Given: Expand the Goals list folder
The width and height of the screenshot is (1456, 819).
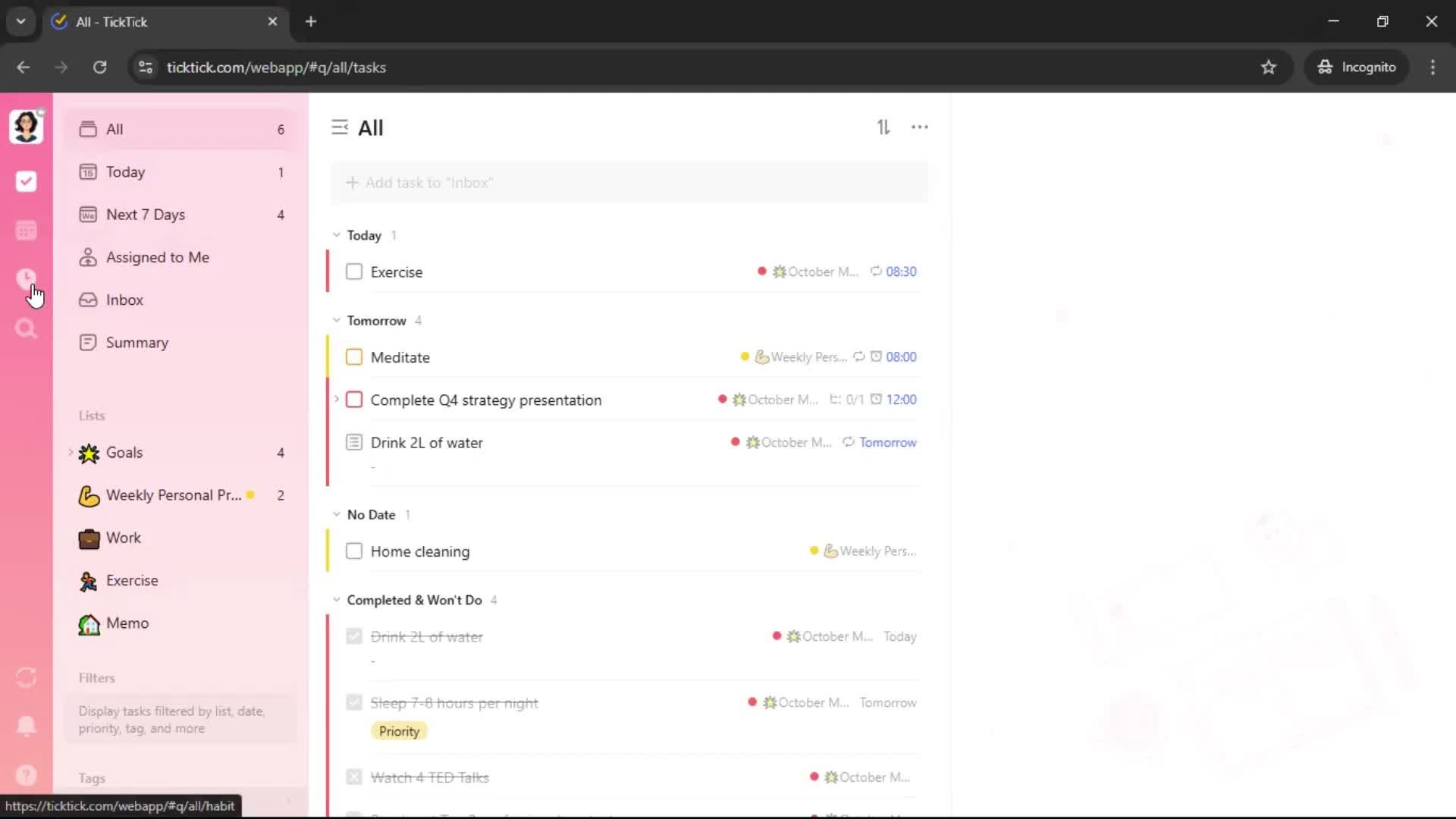Looking at the screenshot, I should coord(71,453).
